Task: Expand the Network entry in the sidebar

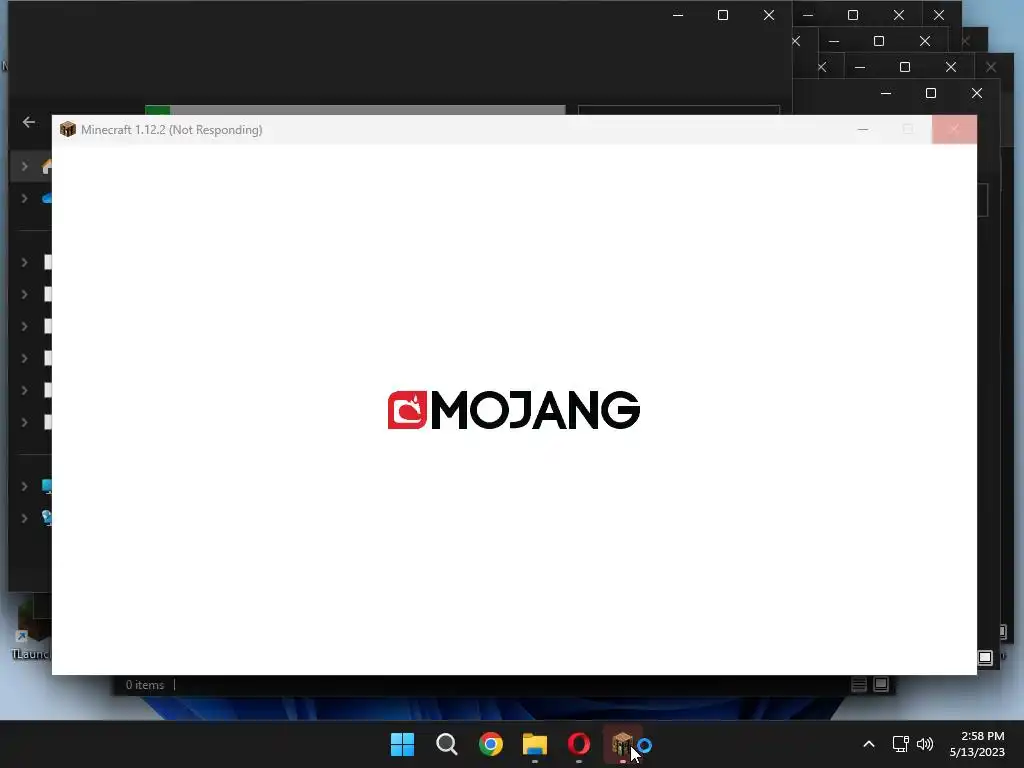Action: (24, 518)
